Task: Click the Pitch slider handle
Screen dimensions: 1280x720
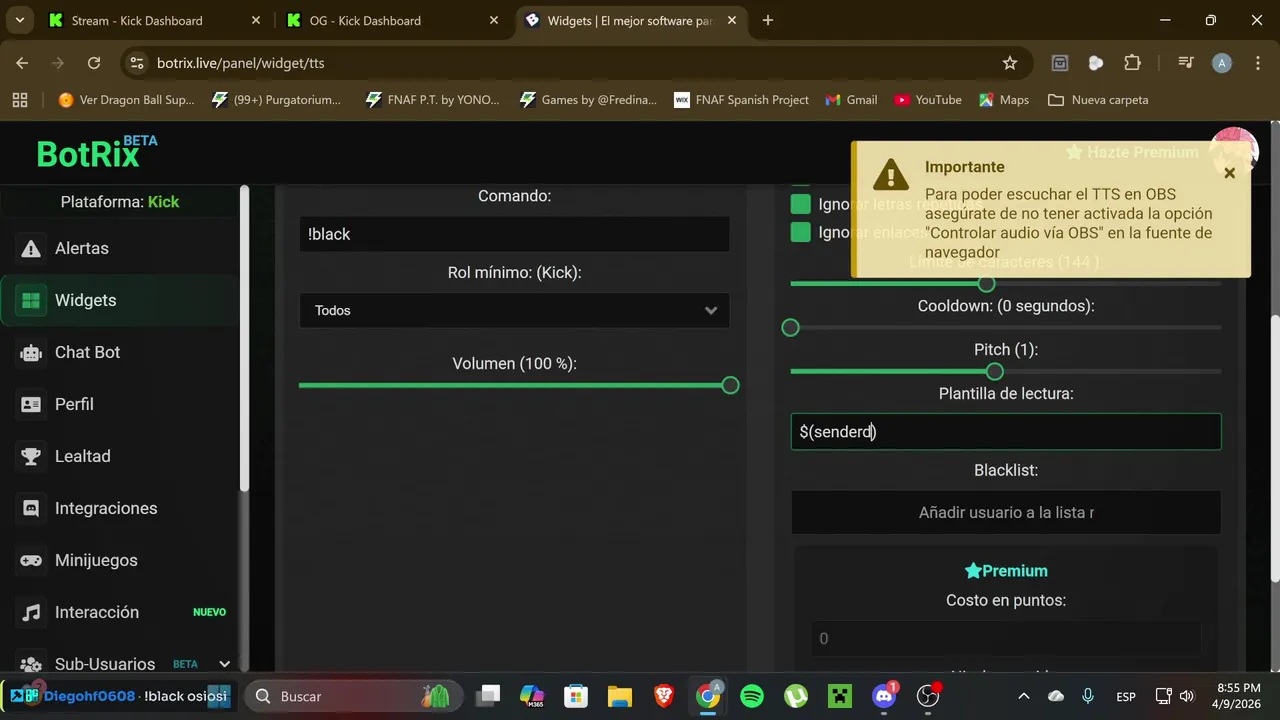Action: tap(994, 371)
